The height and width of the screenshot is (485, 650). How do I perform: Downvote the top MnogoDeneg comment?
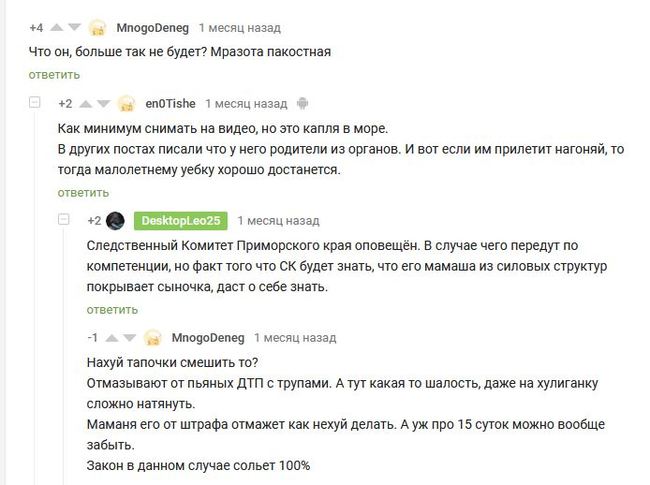coord(74,28)
